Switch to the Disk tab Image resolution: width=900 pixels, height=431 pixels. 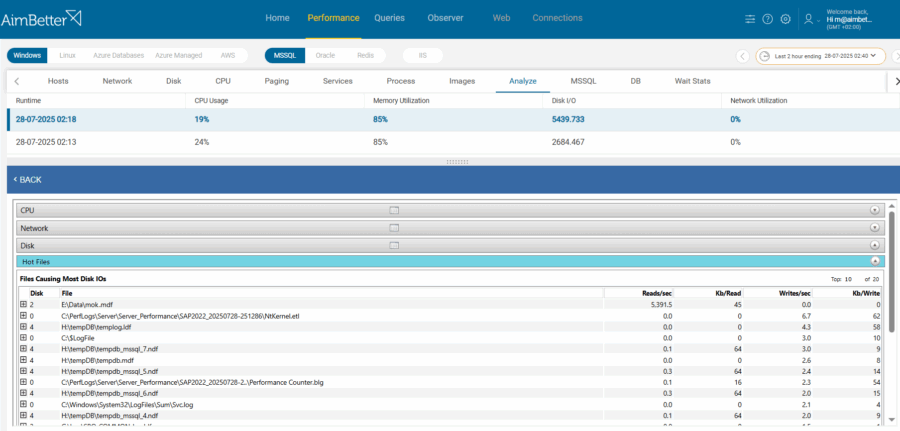click(174, 81)
